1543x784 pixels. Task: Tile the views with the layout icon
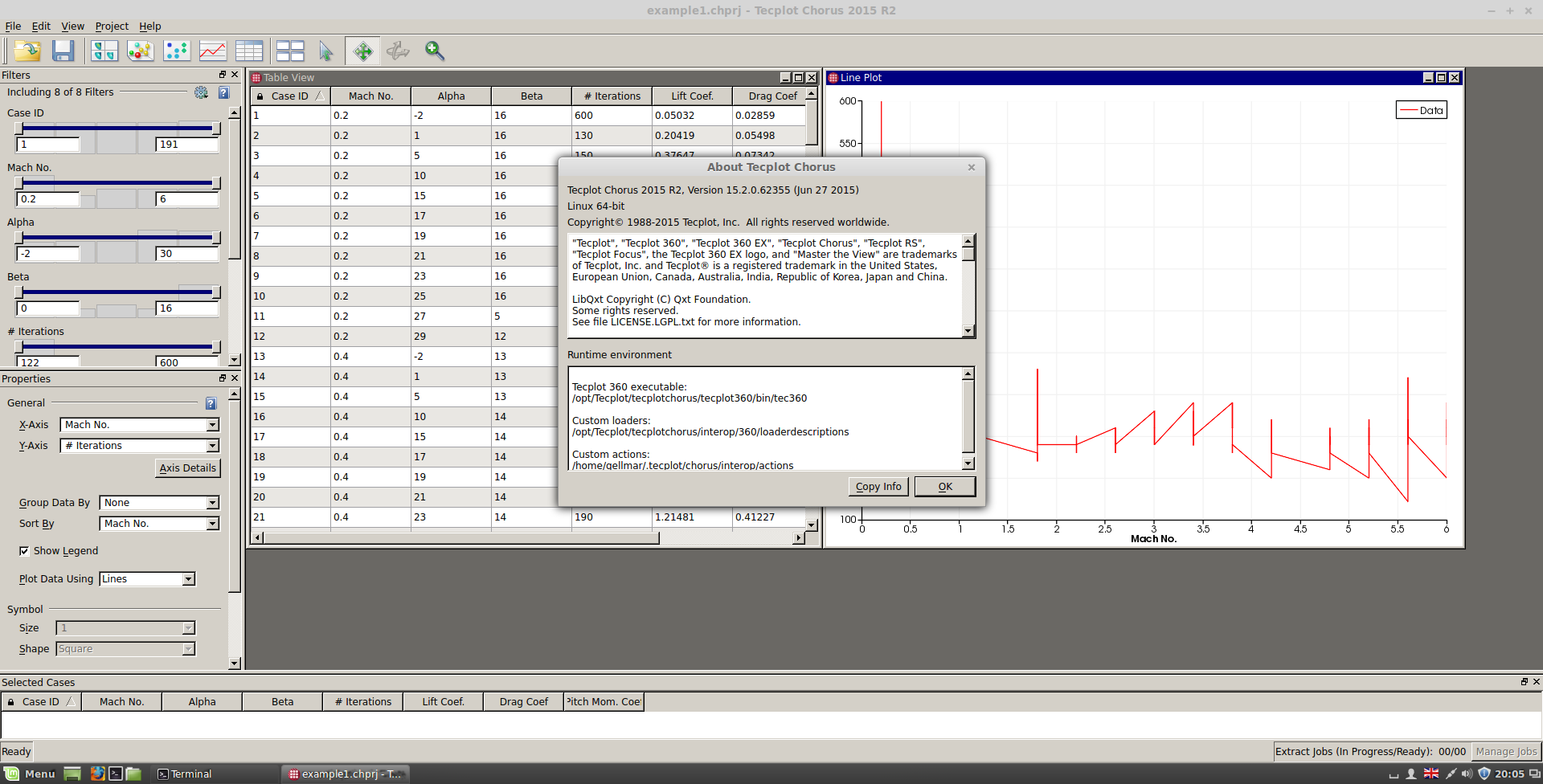[x=289, y=51]
